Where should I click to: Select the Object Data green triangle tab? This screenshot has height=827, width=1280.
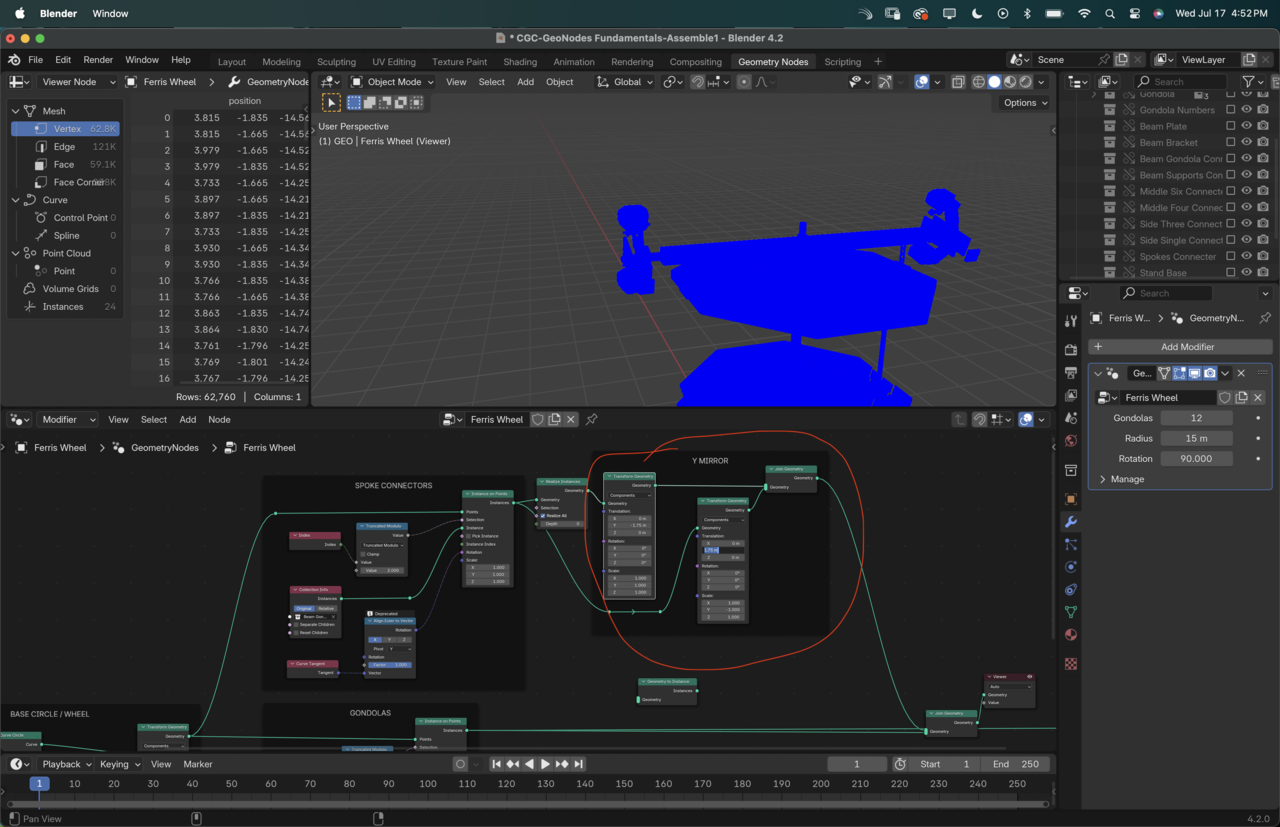pyautogui.click(x=1071, y=612)
